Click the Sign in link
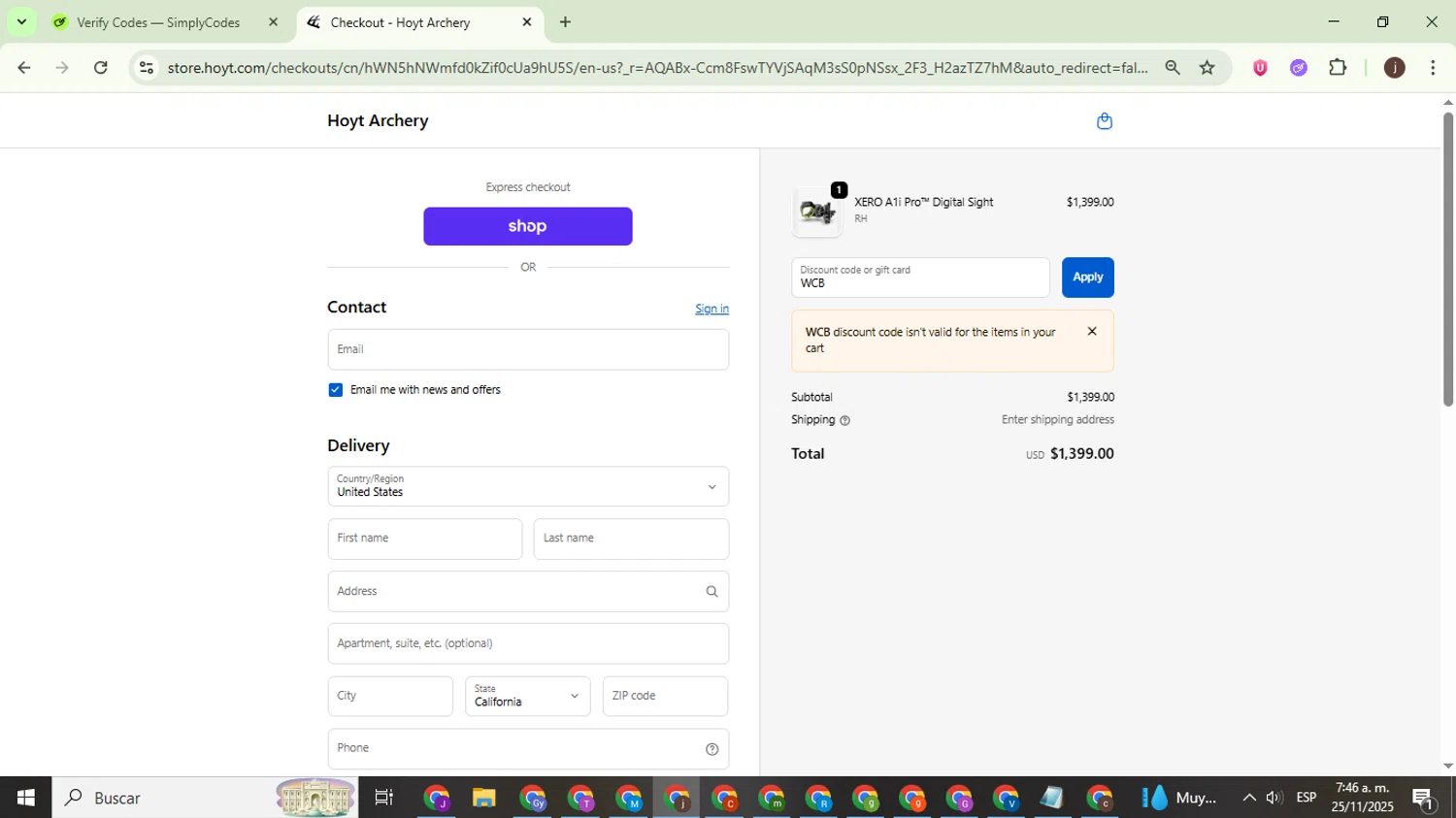Image resolution: width=1456 pixels, height=818 pixels. pos(711,309)
